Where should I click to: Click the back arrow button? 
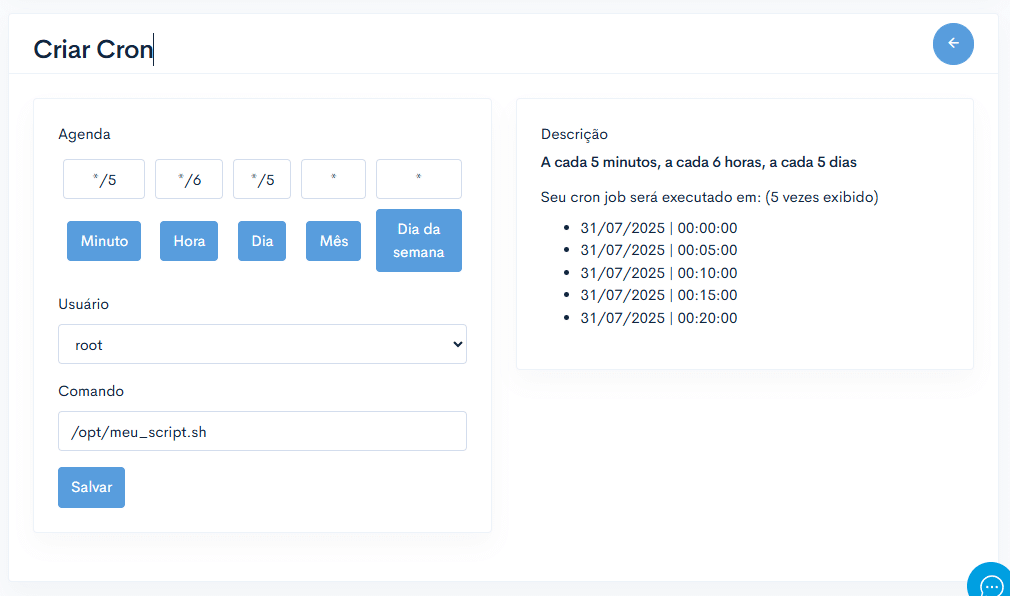(953, 44)
